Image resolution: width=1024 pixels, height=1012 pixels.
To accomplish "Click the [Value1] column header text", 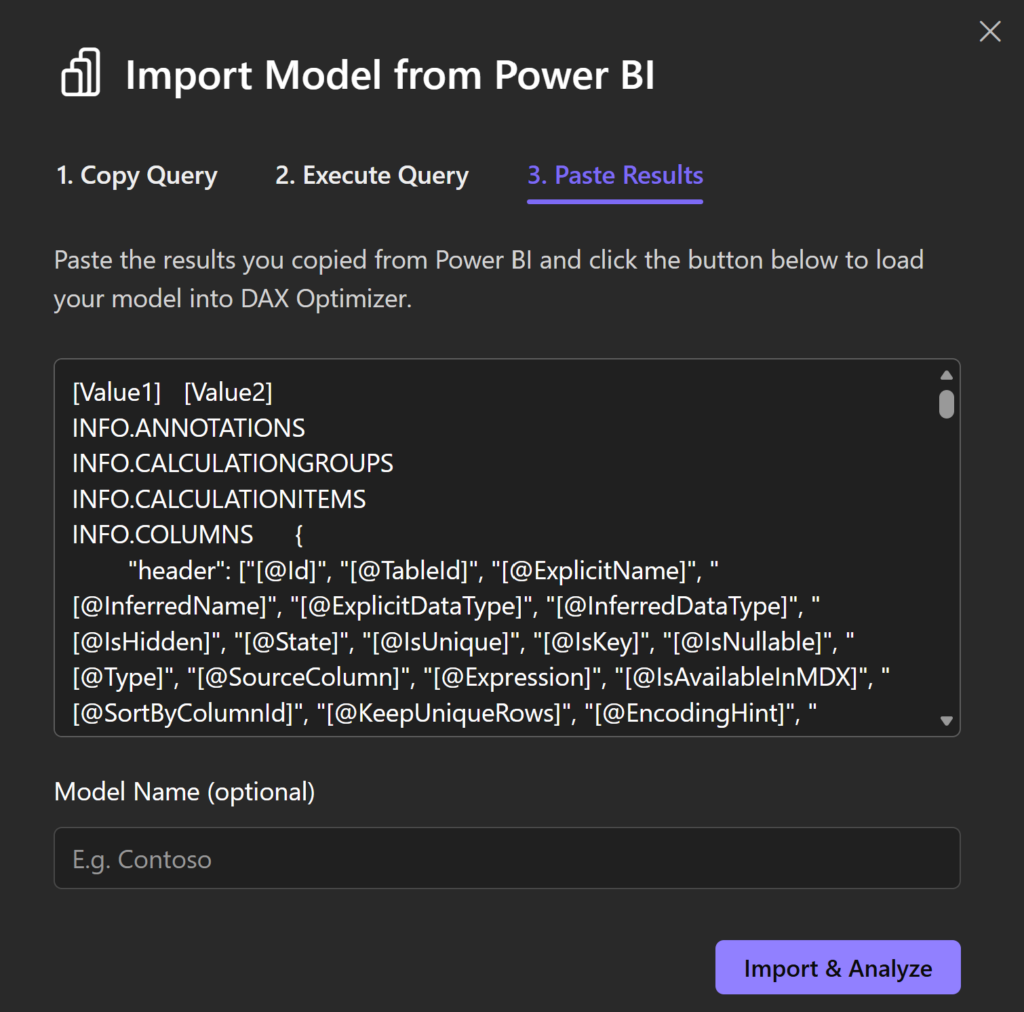I will point(116,393).
